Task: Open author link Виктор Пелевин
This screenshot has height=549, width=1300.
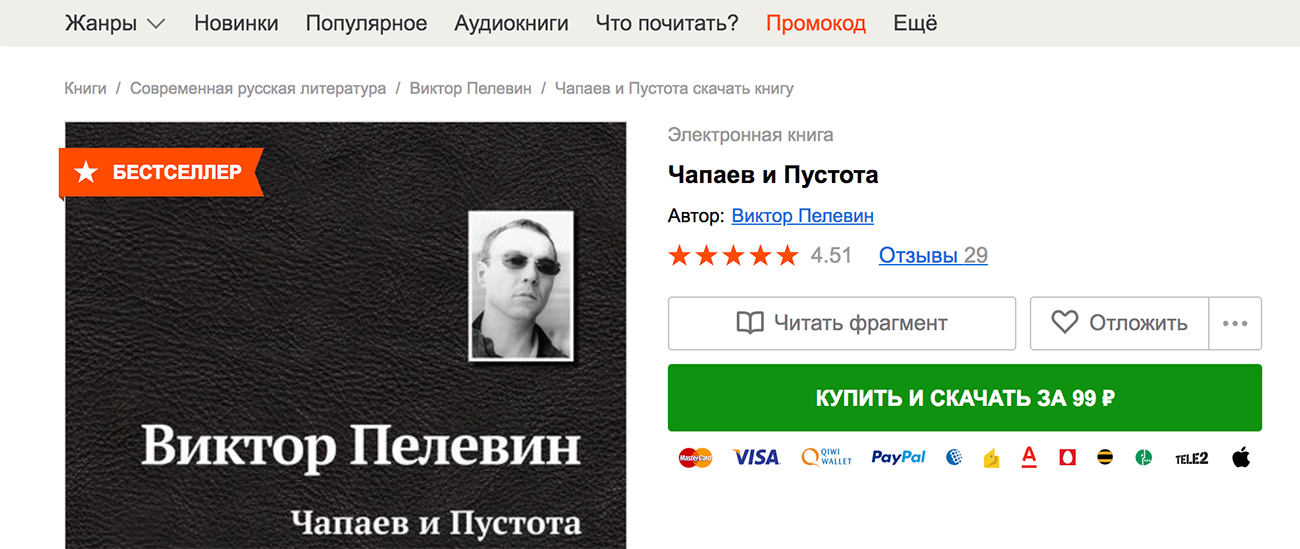Action: pos(803,215)
